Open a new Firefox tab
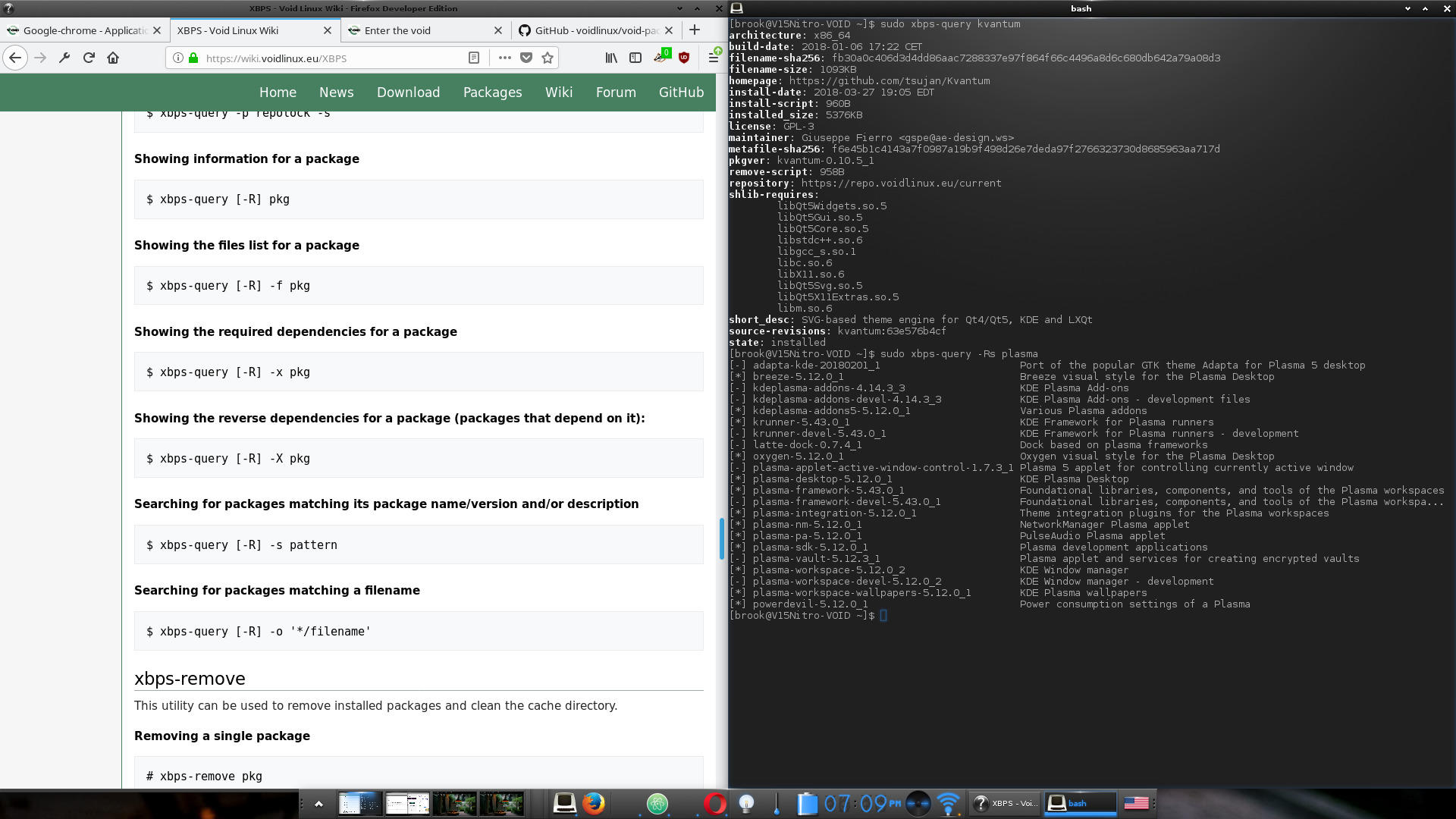Viewport: 1456px width, 819px height. pyautogui.click(x=695, y=30)
